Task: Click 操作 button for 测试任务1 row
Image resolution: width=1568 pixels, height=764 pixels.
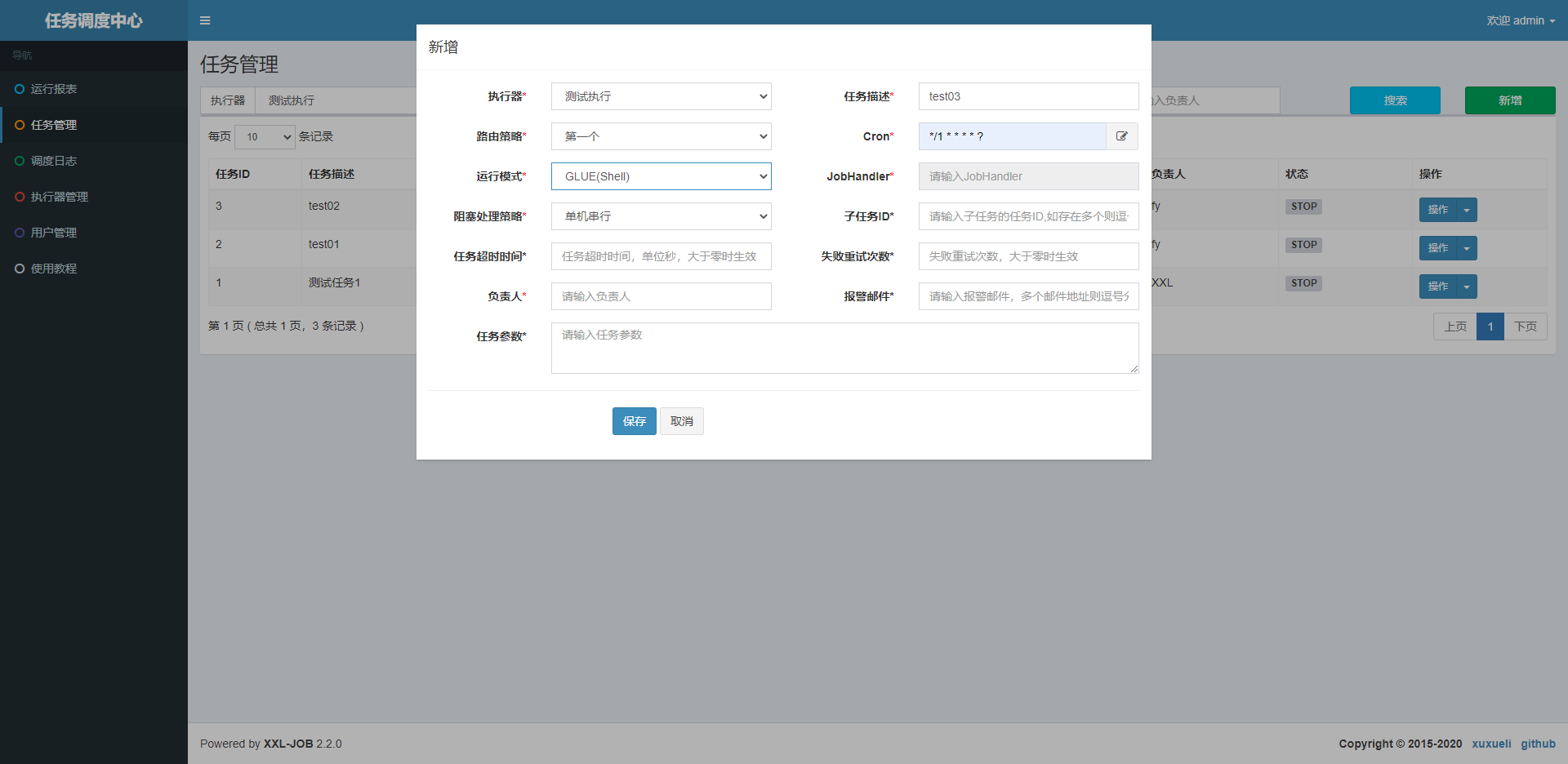Action: coord(1438,286)
